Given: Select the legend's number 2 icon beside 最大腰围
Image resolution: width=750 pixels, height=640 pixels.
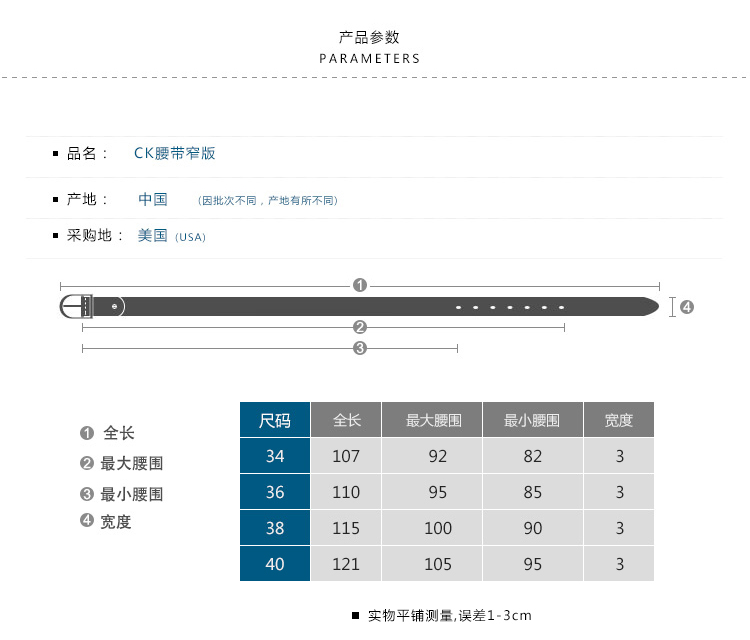Looking at the screenshot, I should pyautogui.click(x=87, y=463).
